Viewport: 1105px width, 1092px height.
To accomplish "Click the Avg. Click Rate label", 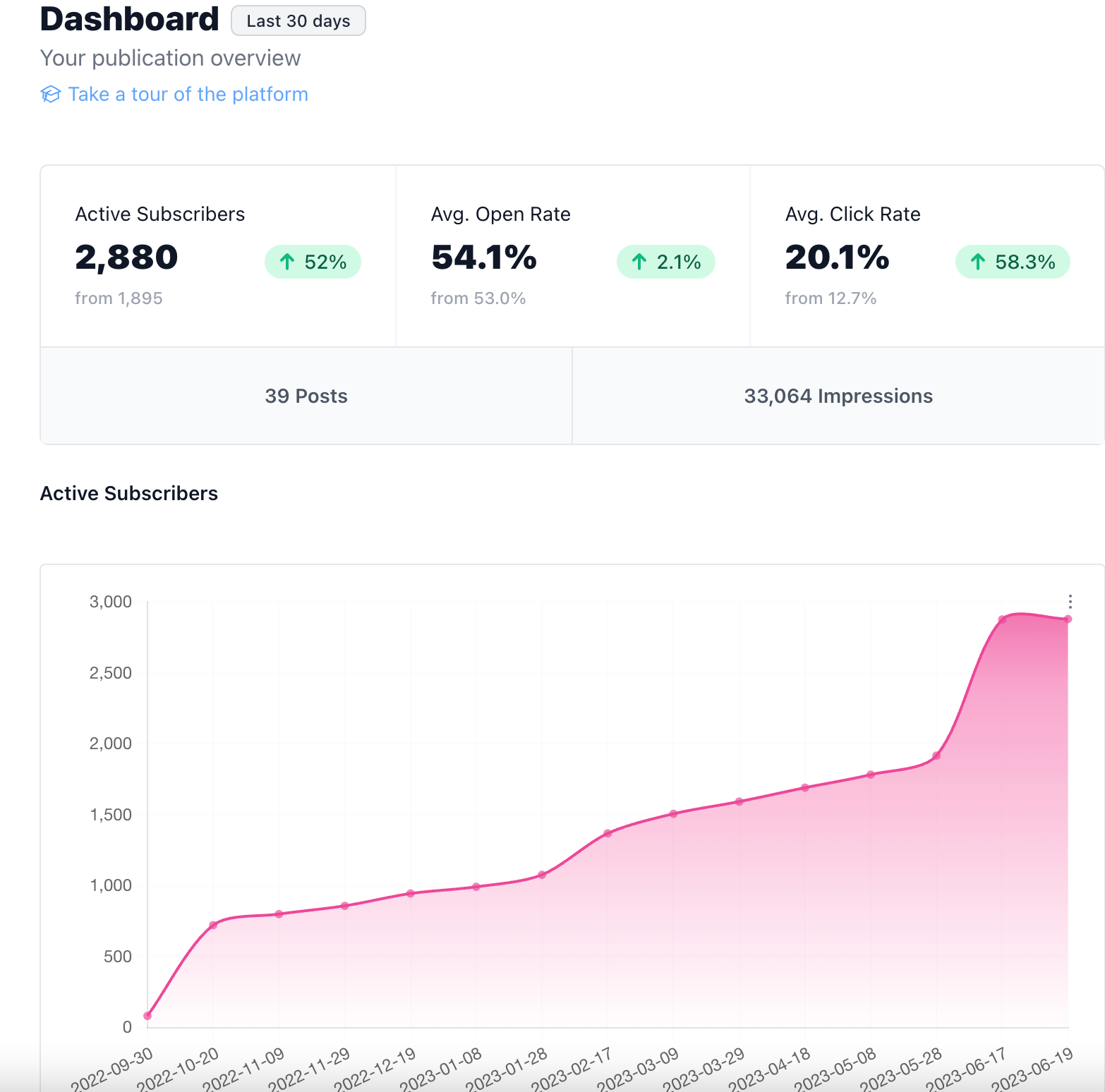I will pos(853,214).
